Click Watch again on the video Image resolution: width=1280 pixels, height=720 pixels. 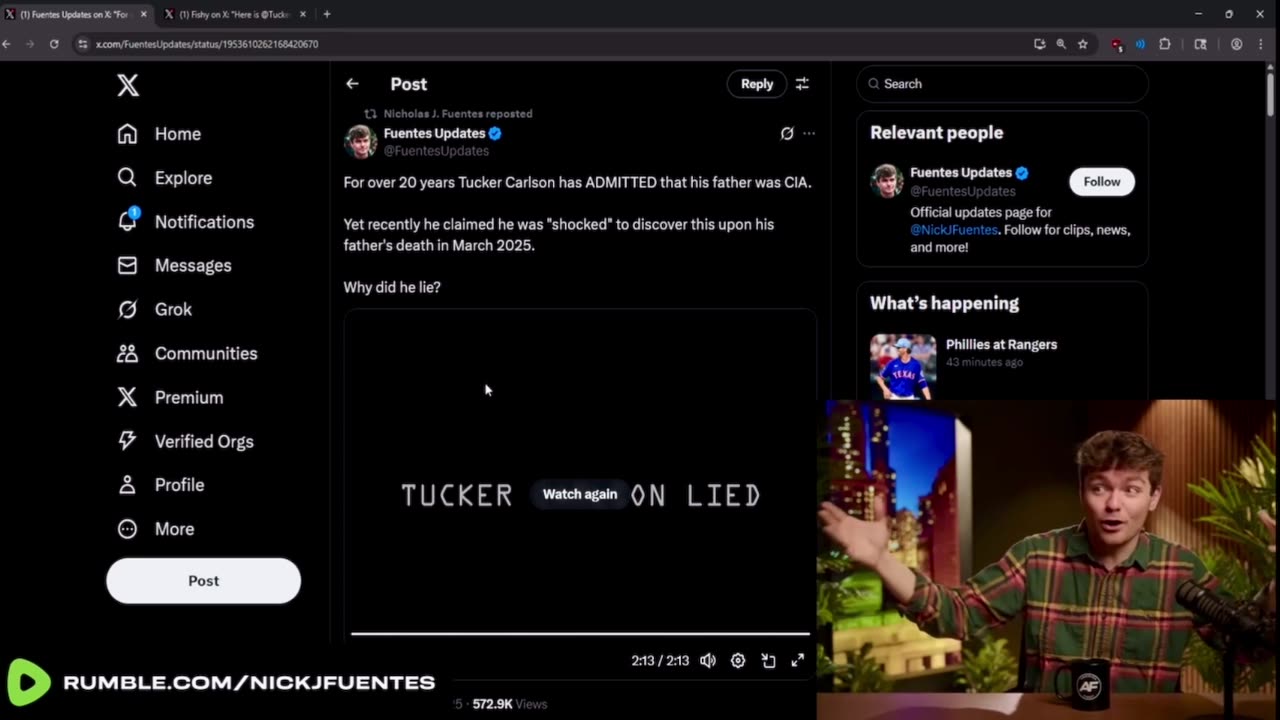(x=580, y=494)
